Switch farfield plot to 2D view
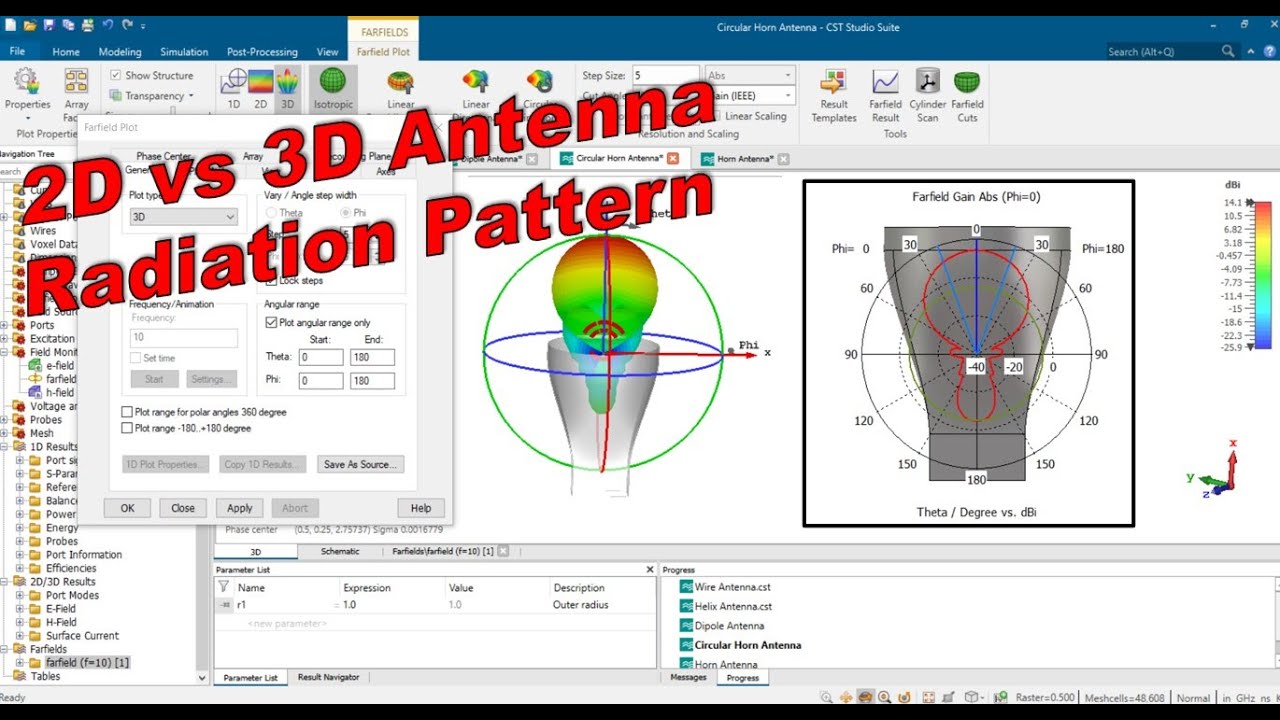The height and width of the screenshot is (720, 1280). click(260, 88)
